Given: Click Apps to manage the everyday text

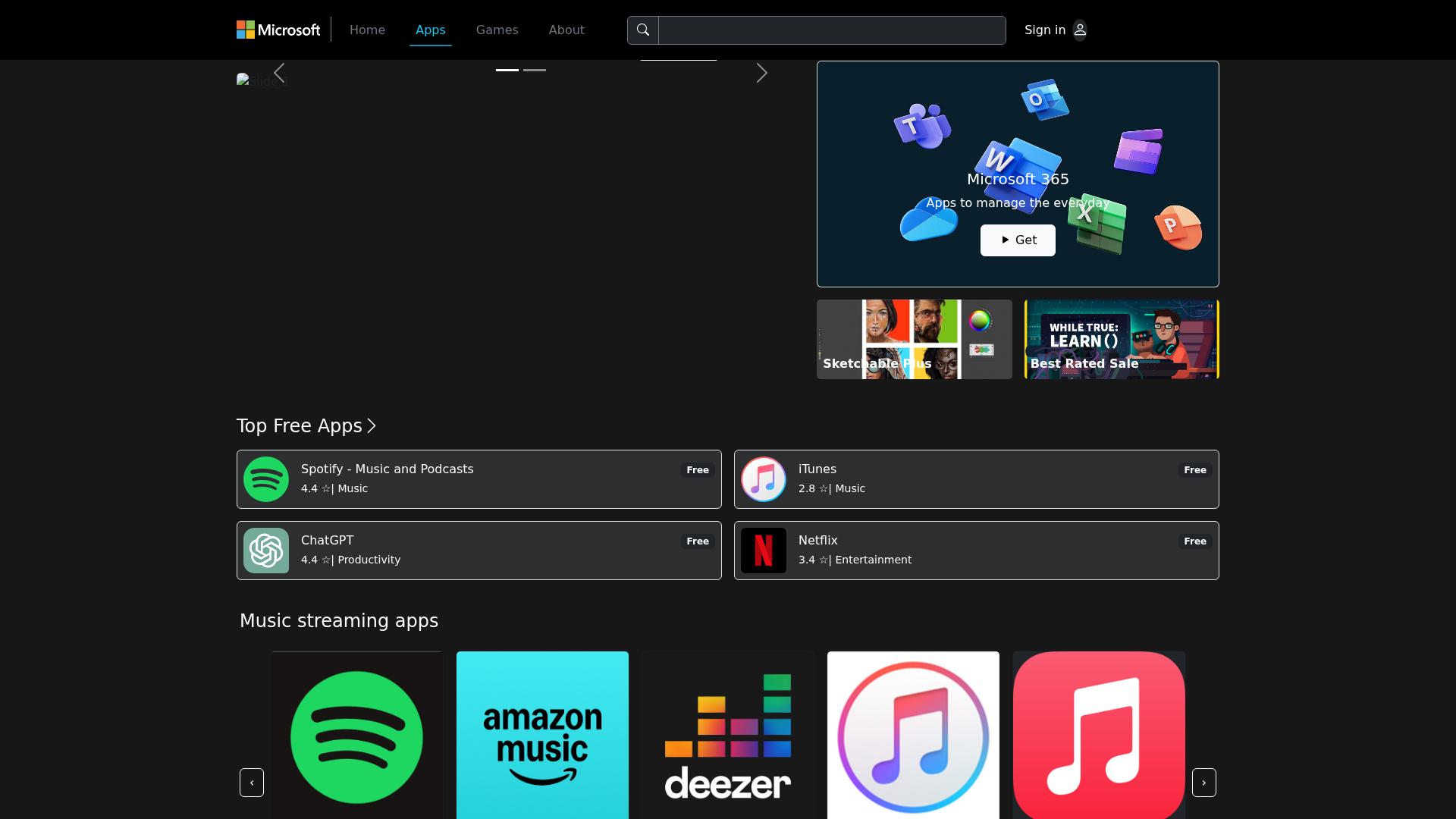Looking at the screenshot, I should point(1018,202).
